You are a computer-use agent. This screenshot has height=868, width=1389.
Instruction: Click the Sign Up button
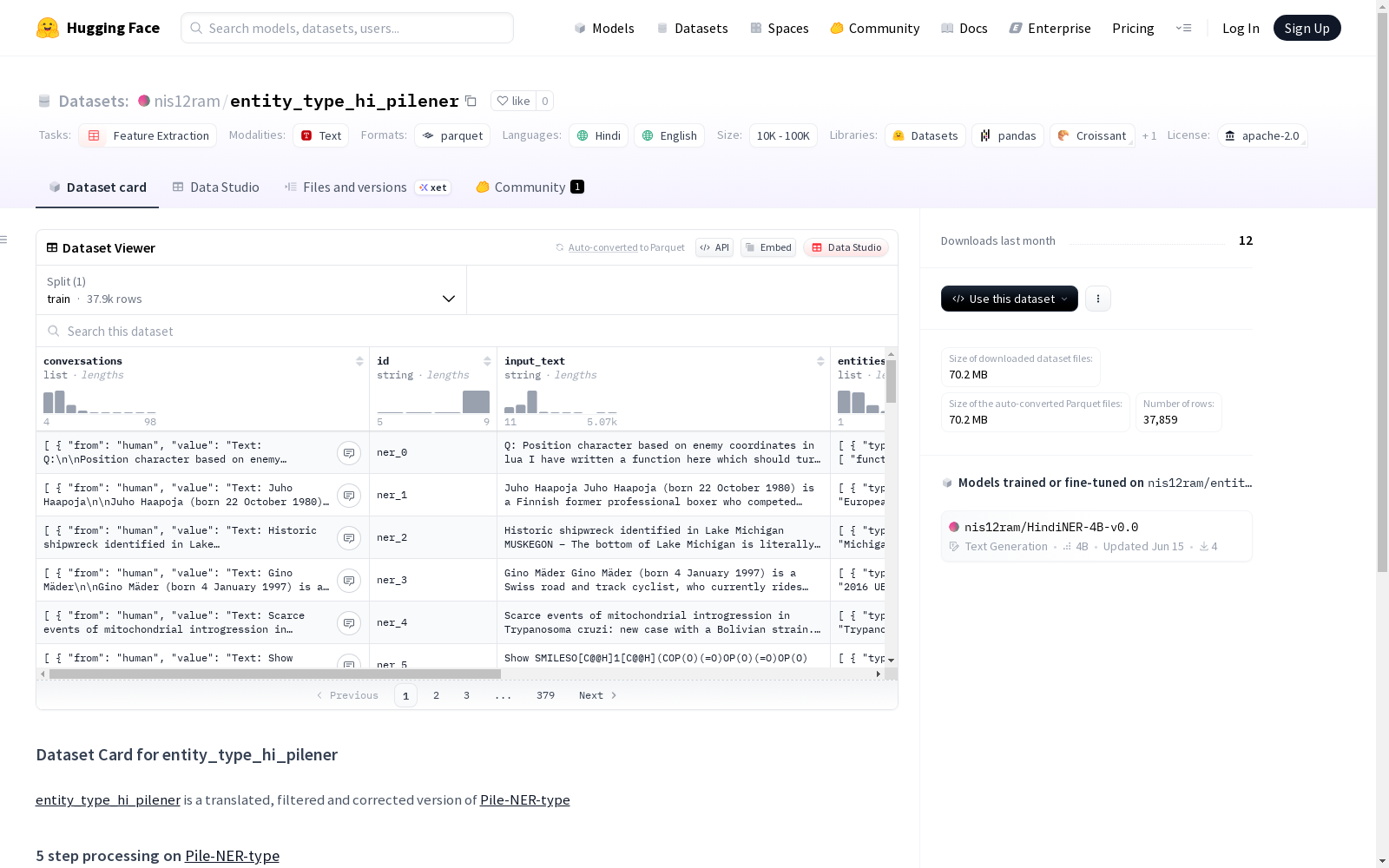click(x=1307, y=28)
